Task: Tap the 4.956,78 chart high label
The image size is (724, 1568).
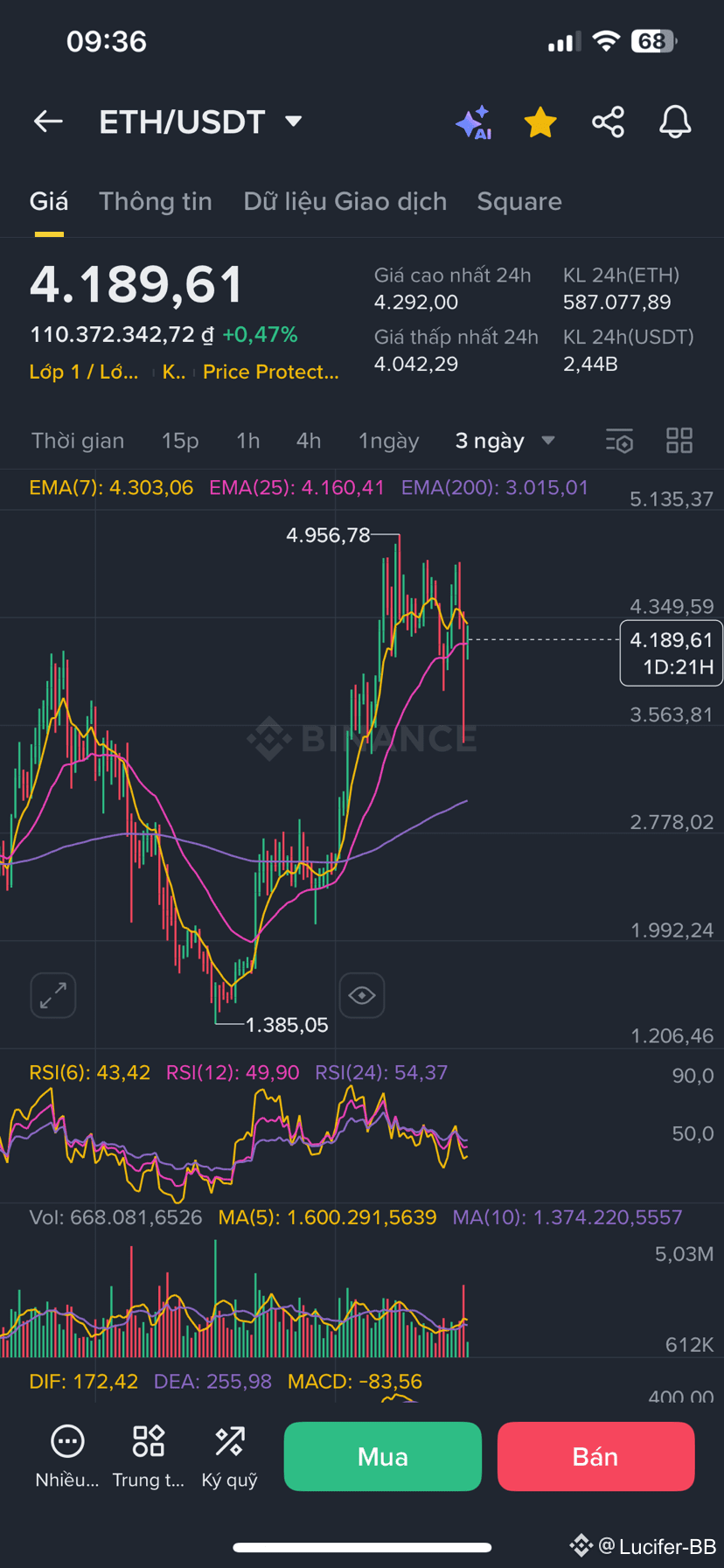Action: [329, 535]
